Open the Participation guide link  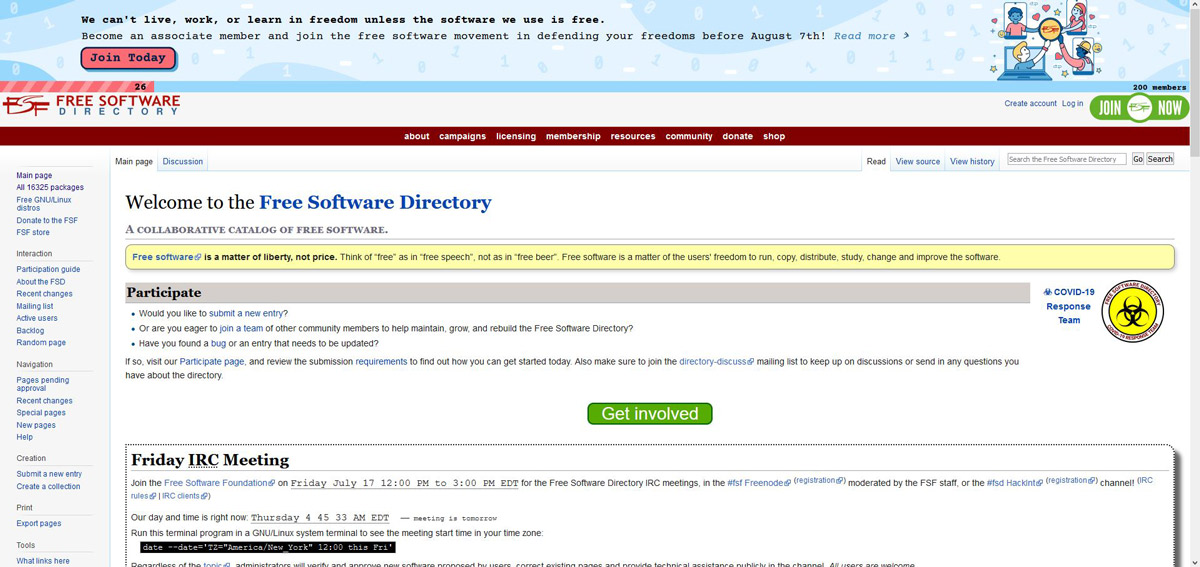pos(48,269)
